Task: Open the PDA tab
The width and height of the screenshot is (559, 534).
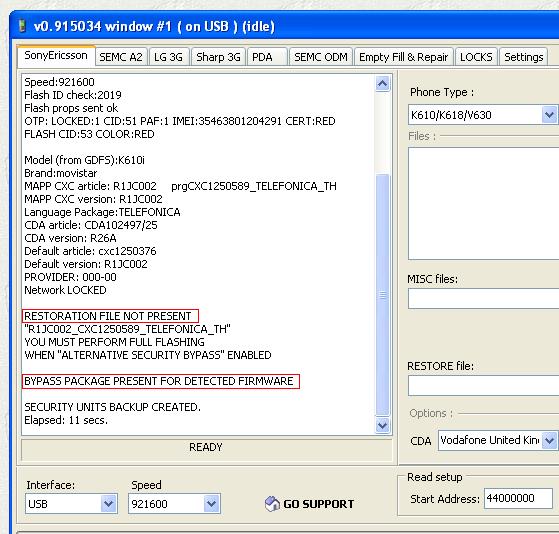Action: 267,57
